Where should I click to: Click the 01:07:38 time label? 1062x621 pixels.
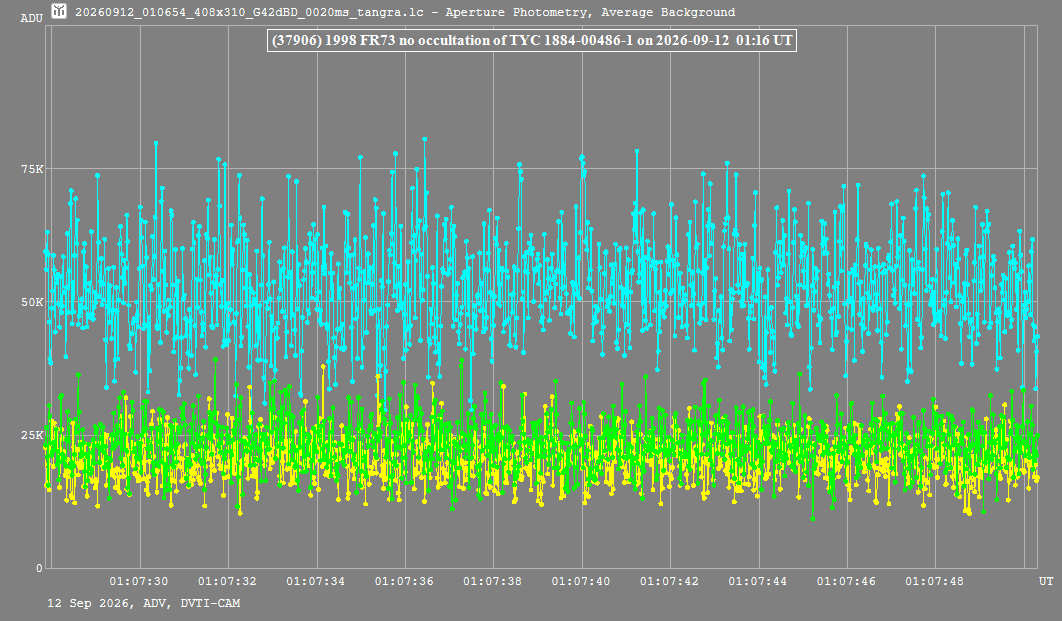[x=492, y=581]
